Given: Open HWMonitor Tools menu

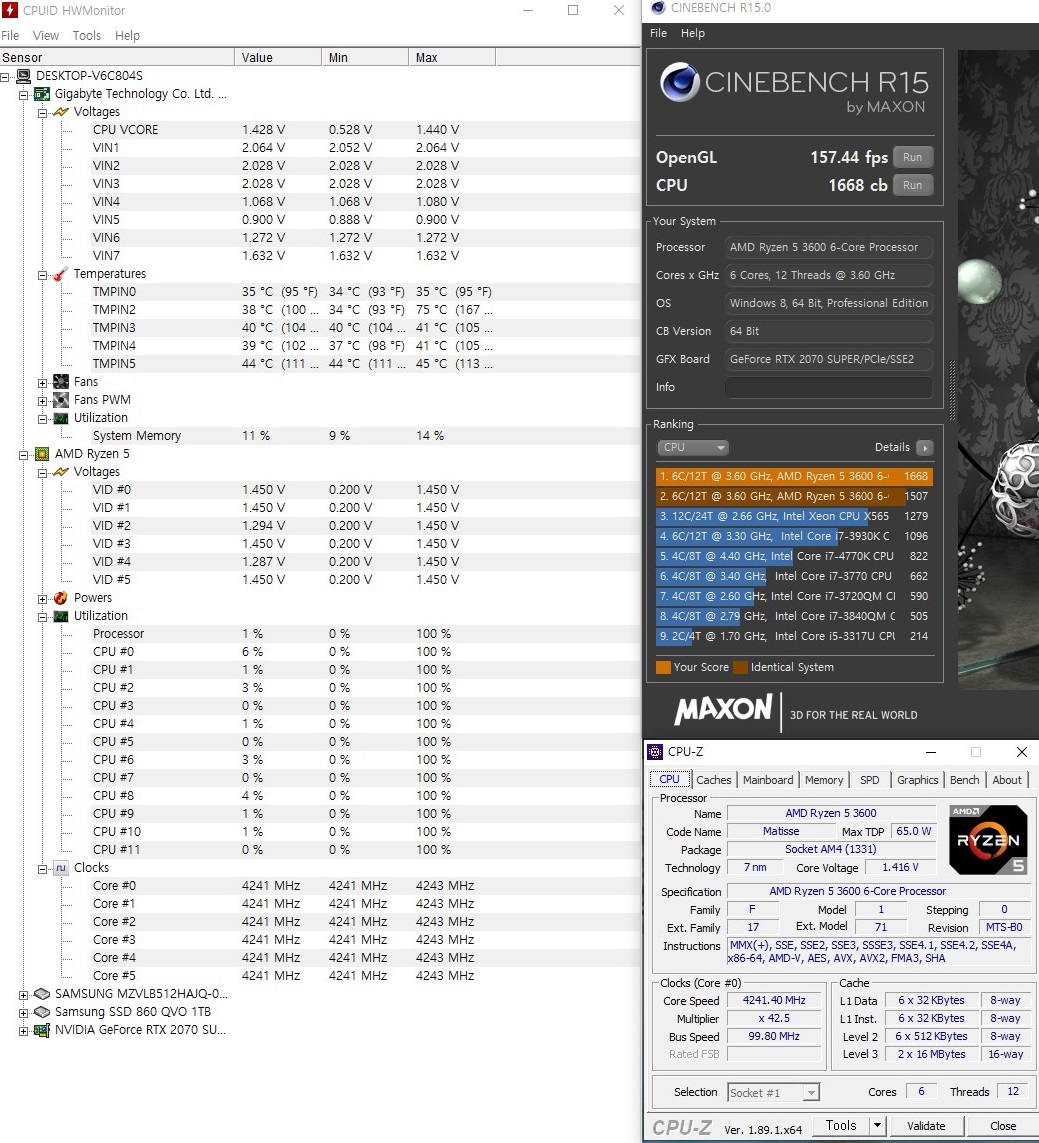Looking at the screenshot, I should [87, 35].
